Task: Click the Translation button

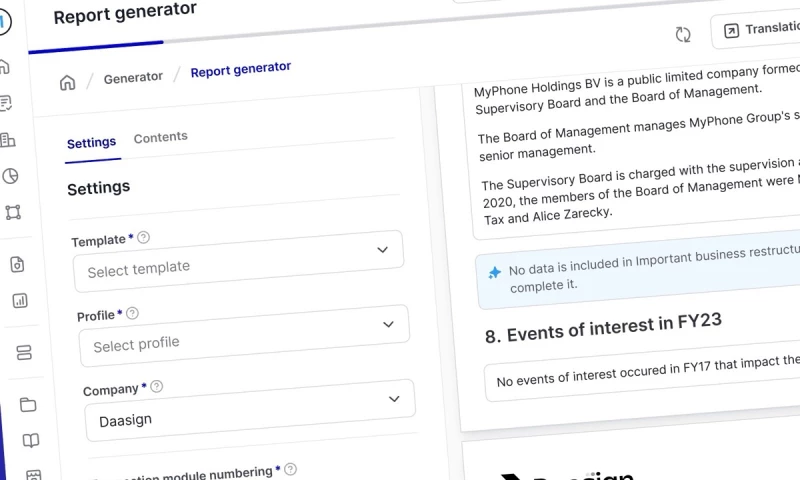Action: point(756,30)
